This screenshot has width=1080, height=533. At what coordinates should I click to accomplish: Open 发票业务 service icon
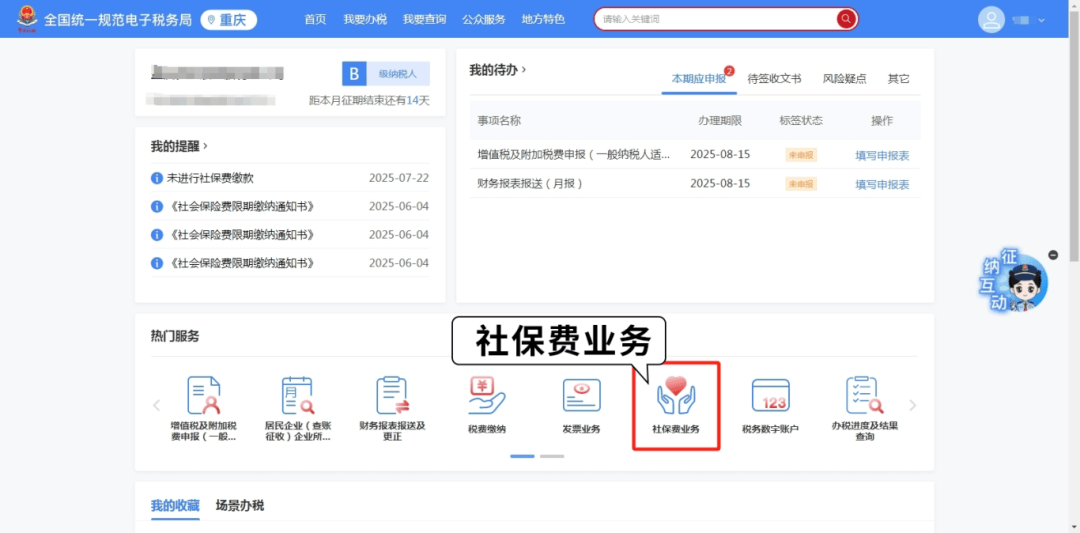point(581,396)
